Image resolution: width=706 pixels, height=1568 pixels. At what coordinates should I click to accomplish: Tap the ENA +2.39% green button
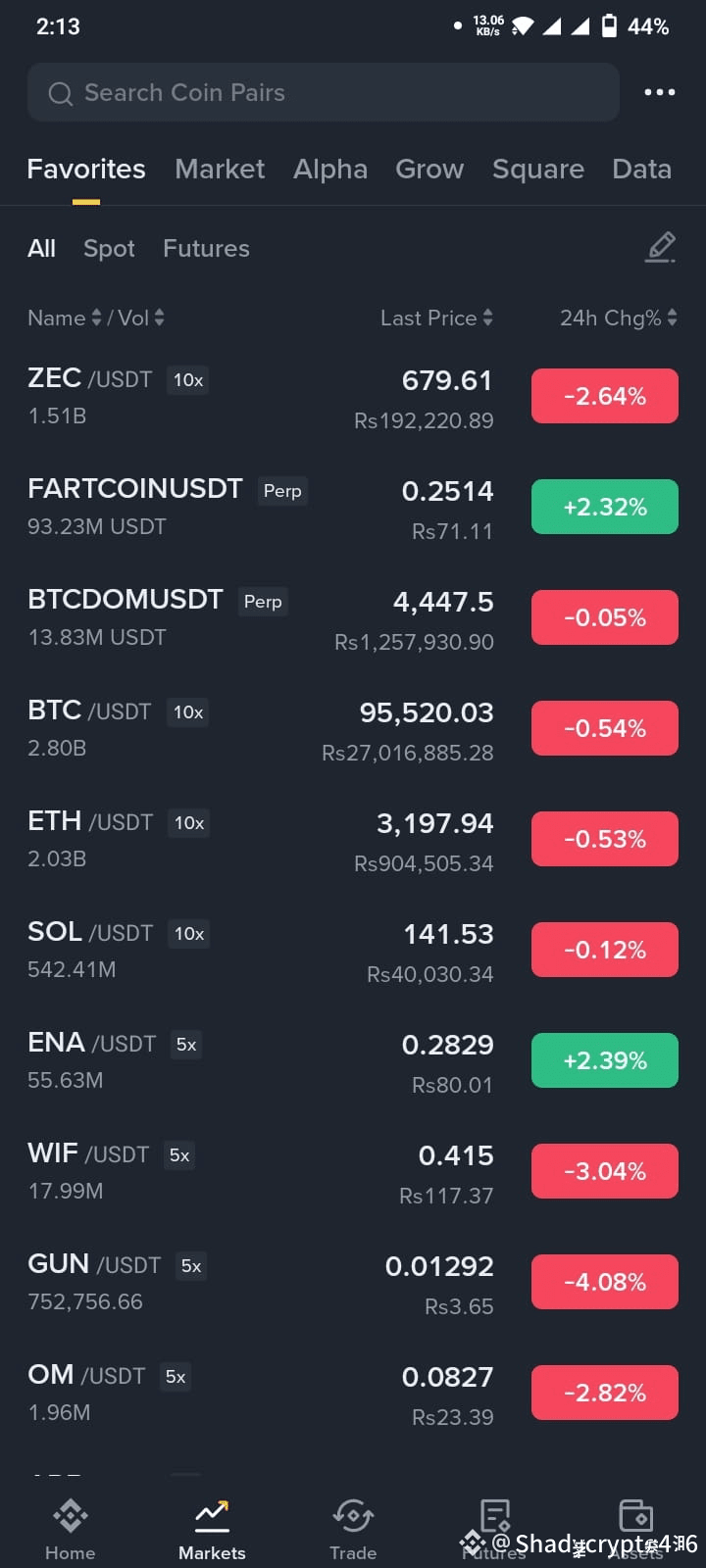(x=605, y=1060)
